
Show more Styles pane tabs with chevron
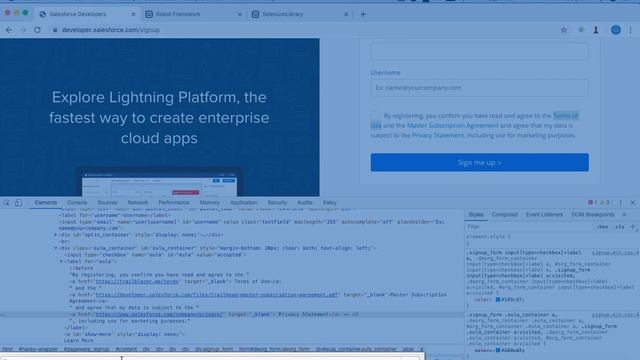pos(624,215)
